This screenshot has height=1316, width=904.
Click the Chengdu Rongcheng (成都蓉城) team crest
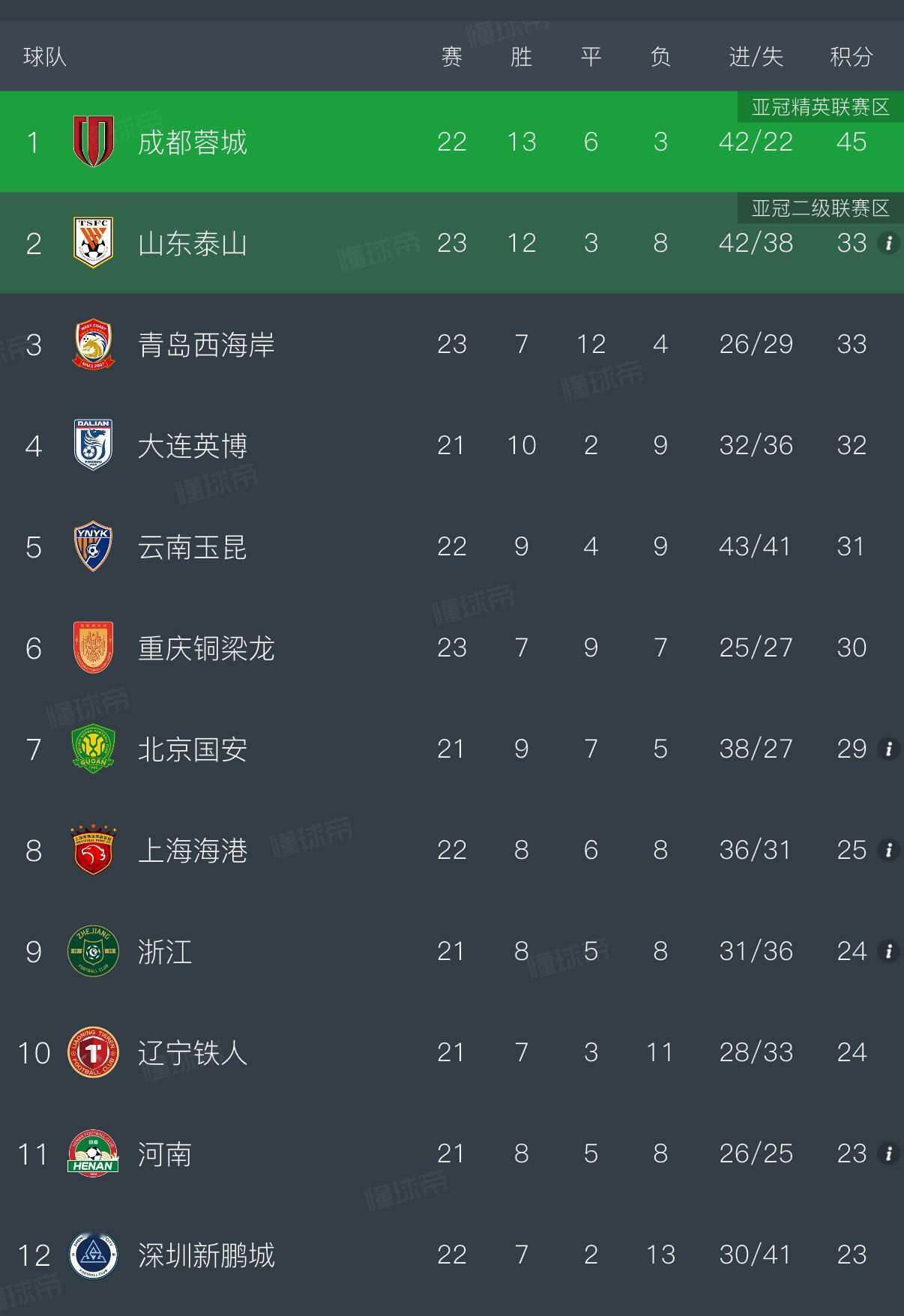(93, 142)
